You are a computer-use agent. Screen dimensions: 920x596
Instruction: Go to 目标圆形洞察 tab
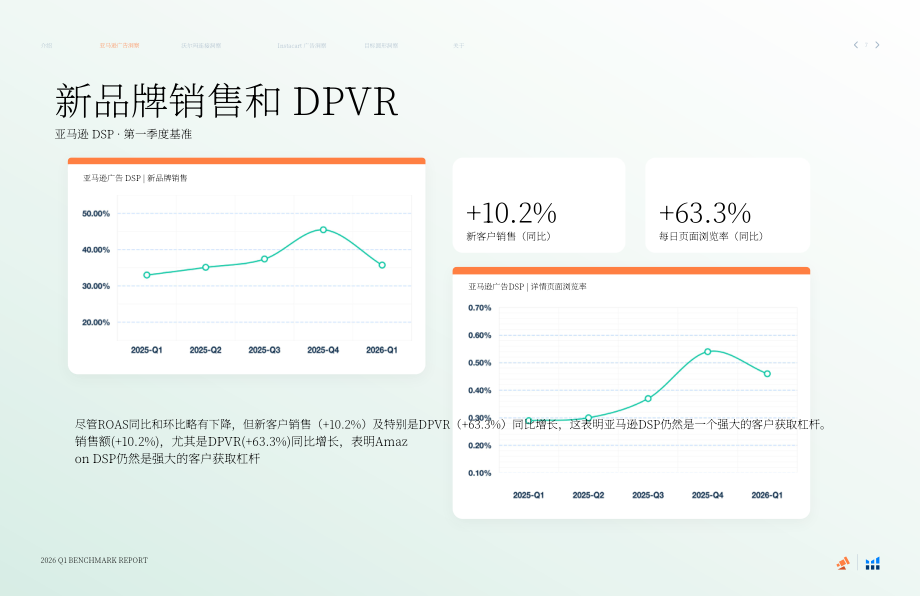[x=381, y=45]
